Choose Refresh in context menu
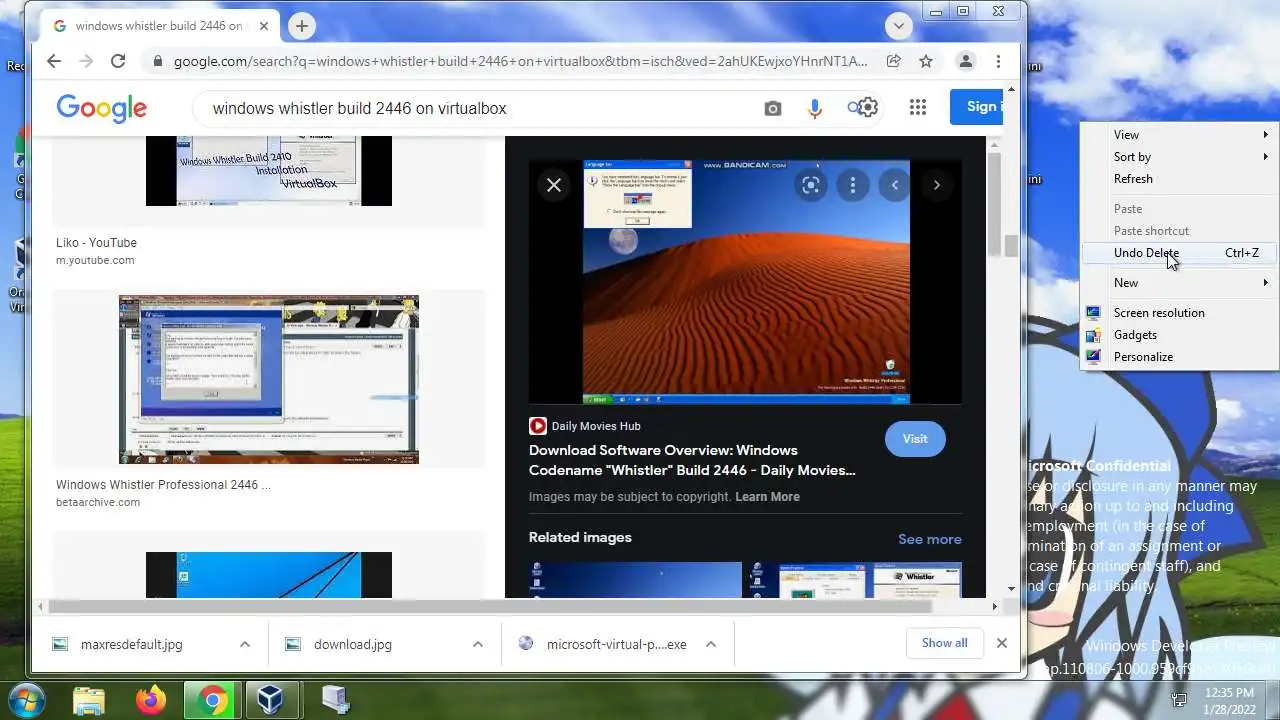Screen dimensions: 1280x720 click(1179, 179)
